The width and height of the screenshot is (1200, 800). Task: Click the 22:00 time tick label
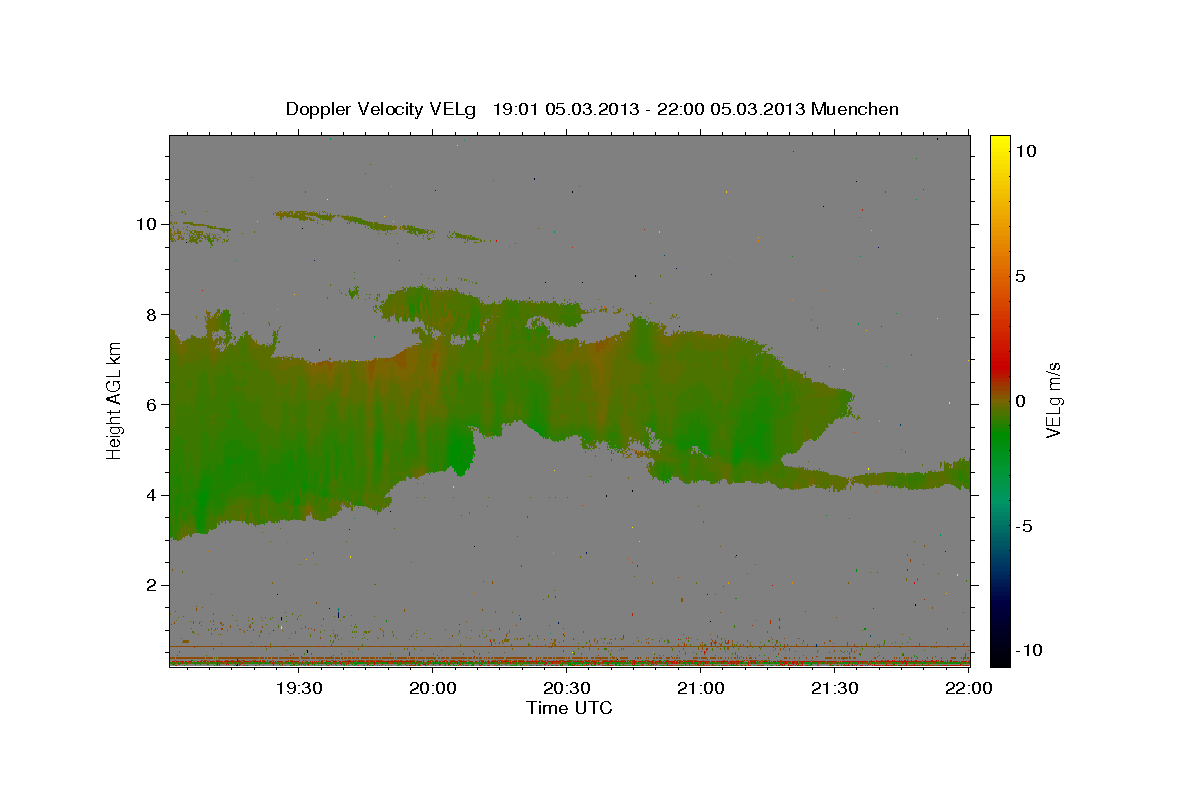point(969,688)
